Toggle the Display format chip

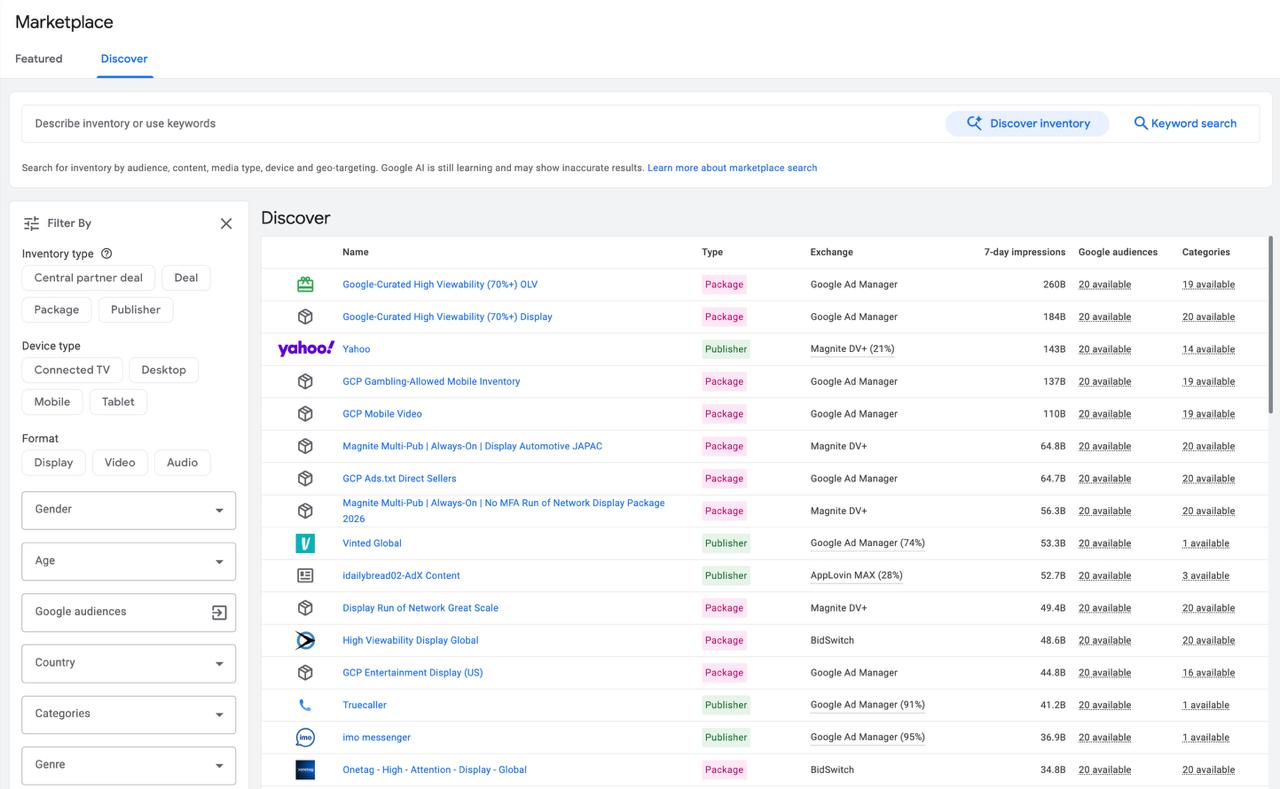click(x=54, y=462)
